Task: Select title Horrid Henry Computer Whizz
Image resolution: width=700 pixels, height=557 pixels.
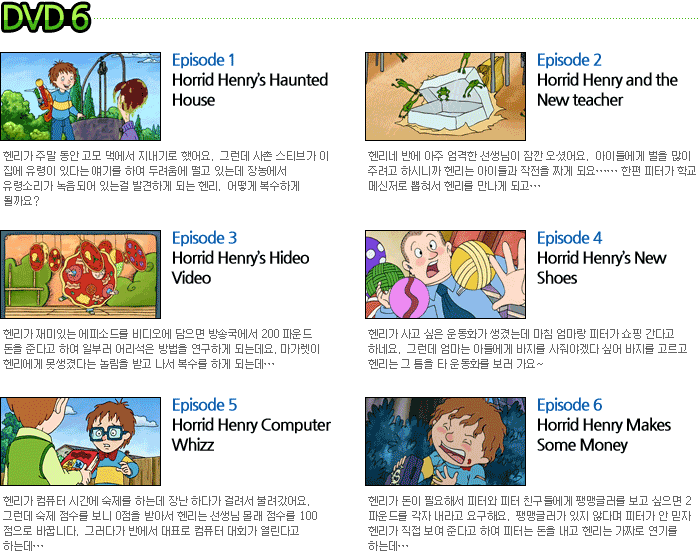Action: click(x=251, y=435)
